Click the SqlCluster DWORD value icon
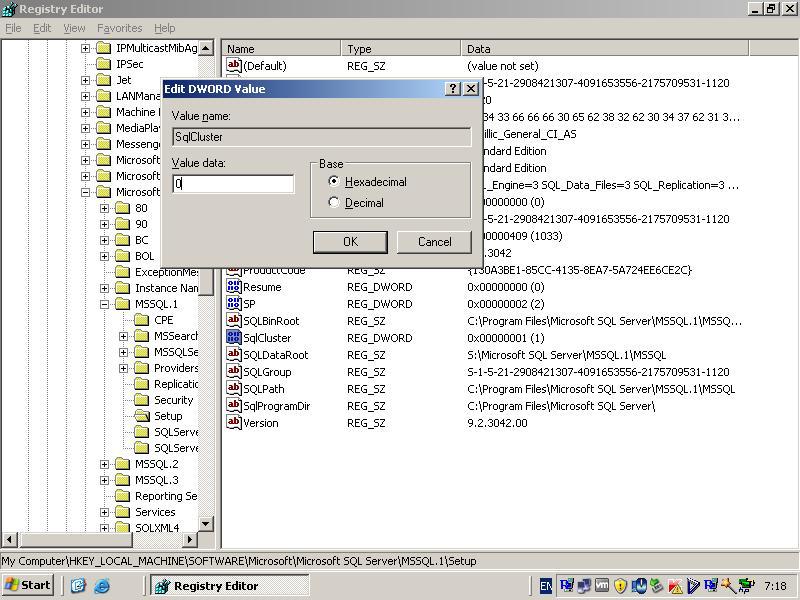 [x=234, y=337]
